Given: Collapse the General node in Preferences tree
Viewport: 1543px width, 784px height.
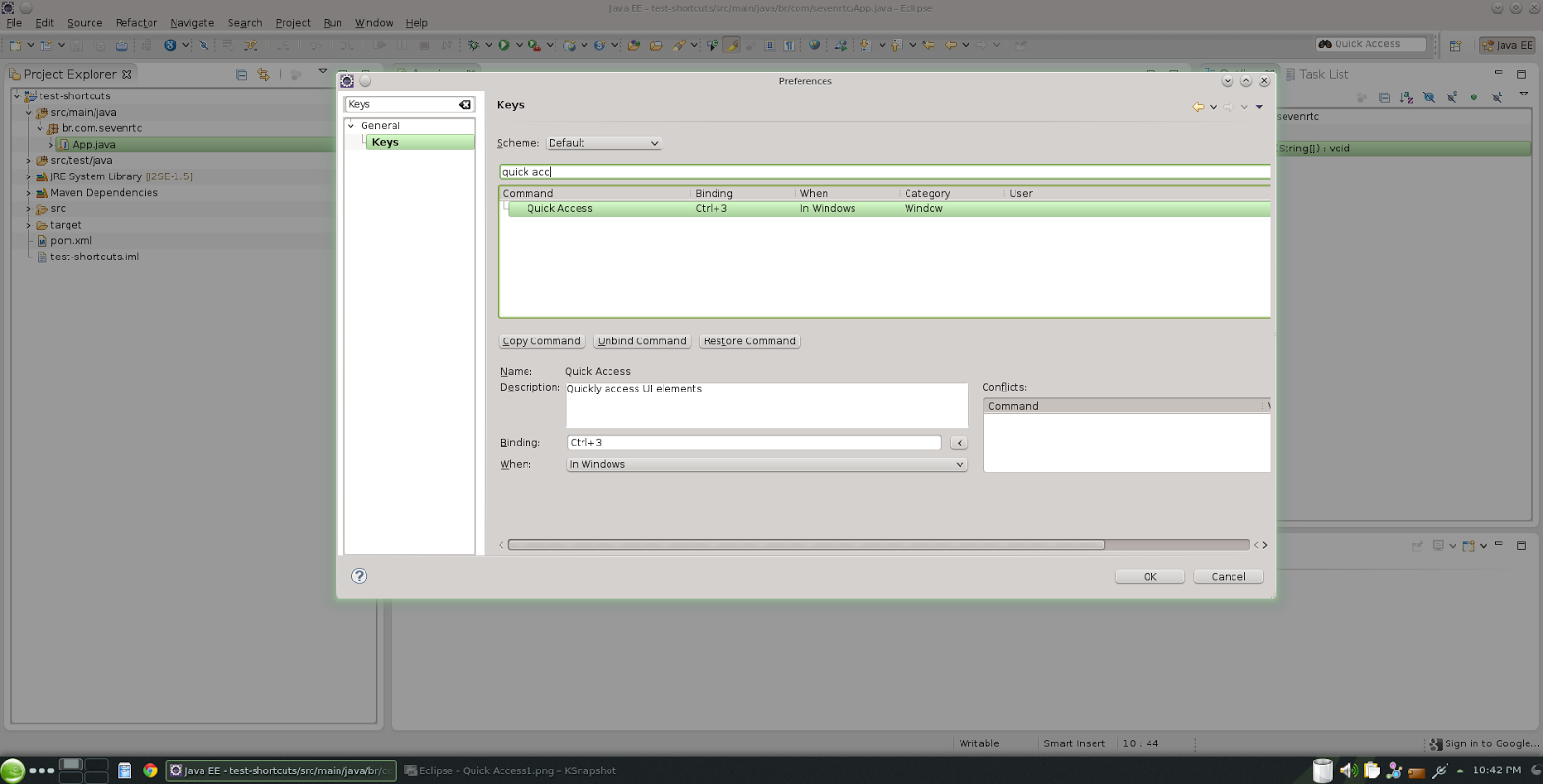Looking at the screenshot, I should click(351, 125).
